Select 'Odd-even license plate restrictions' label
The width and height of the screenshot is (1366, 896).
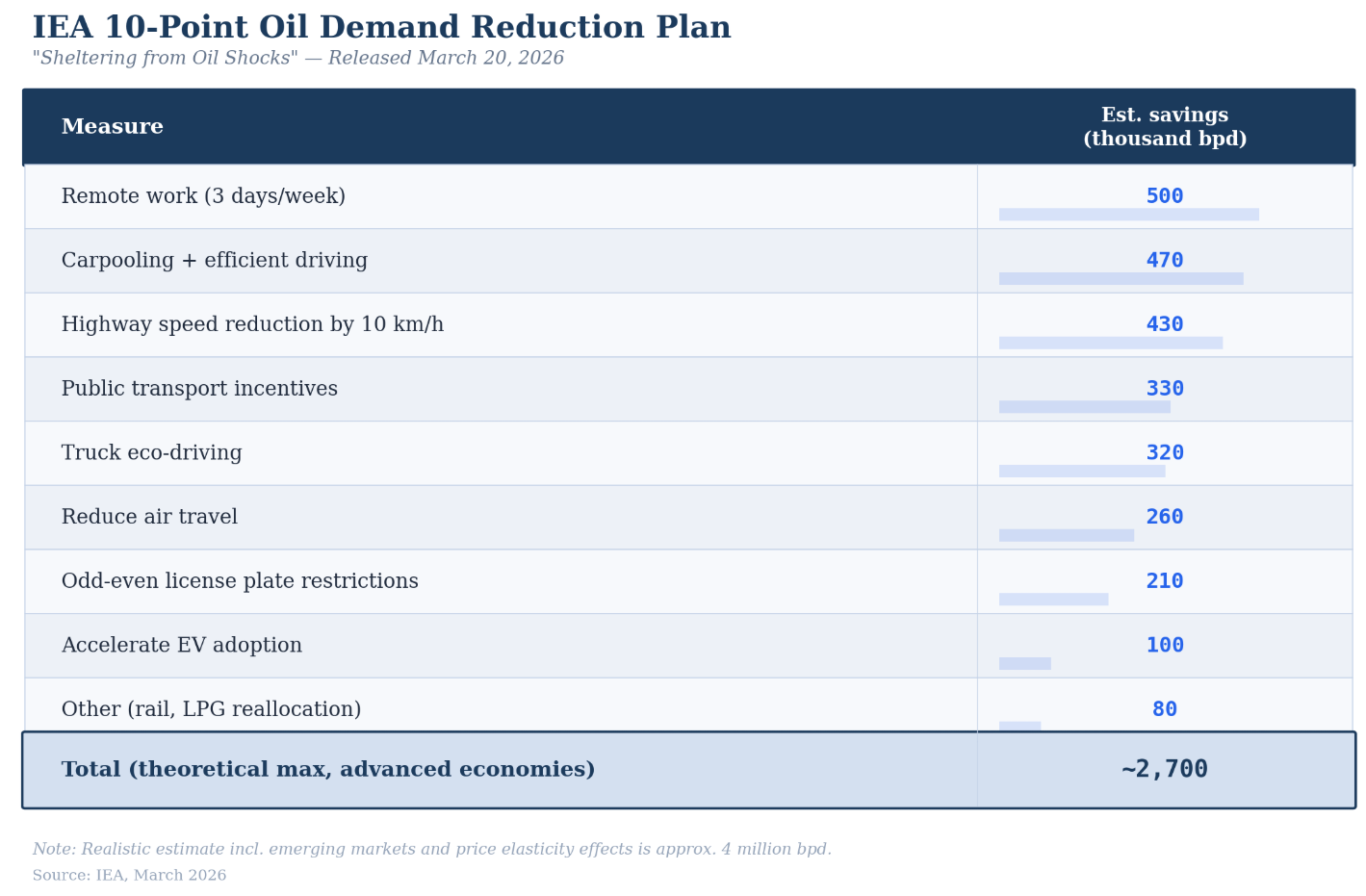(x=240, y=581)
